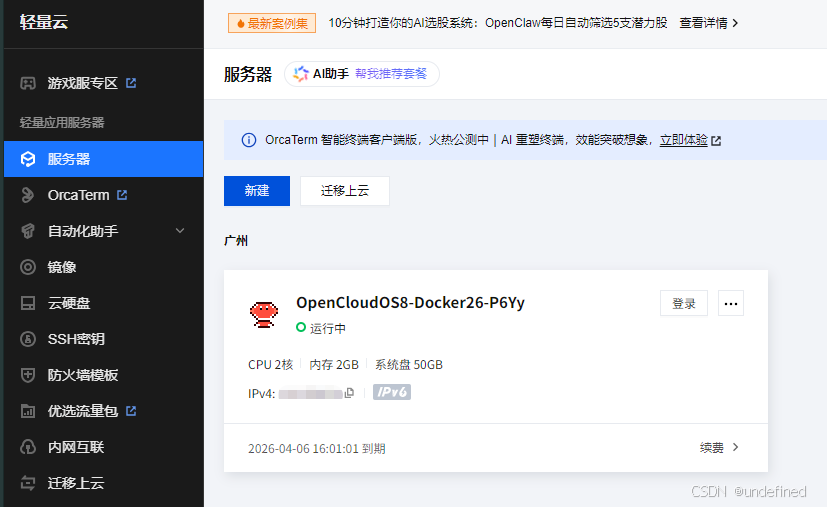The height and width of the screenshot is (507, 827).
Task: Copy the IPv4 address icon
Action: point(349,393)
